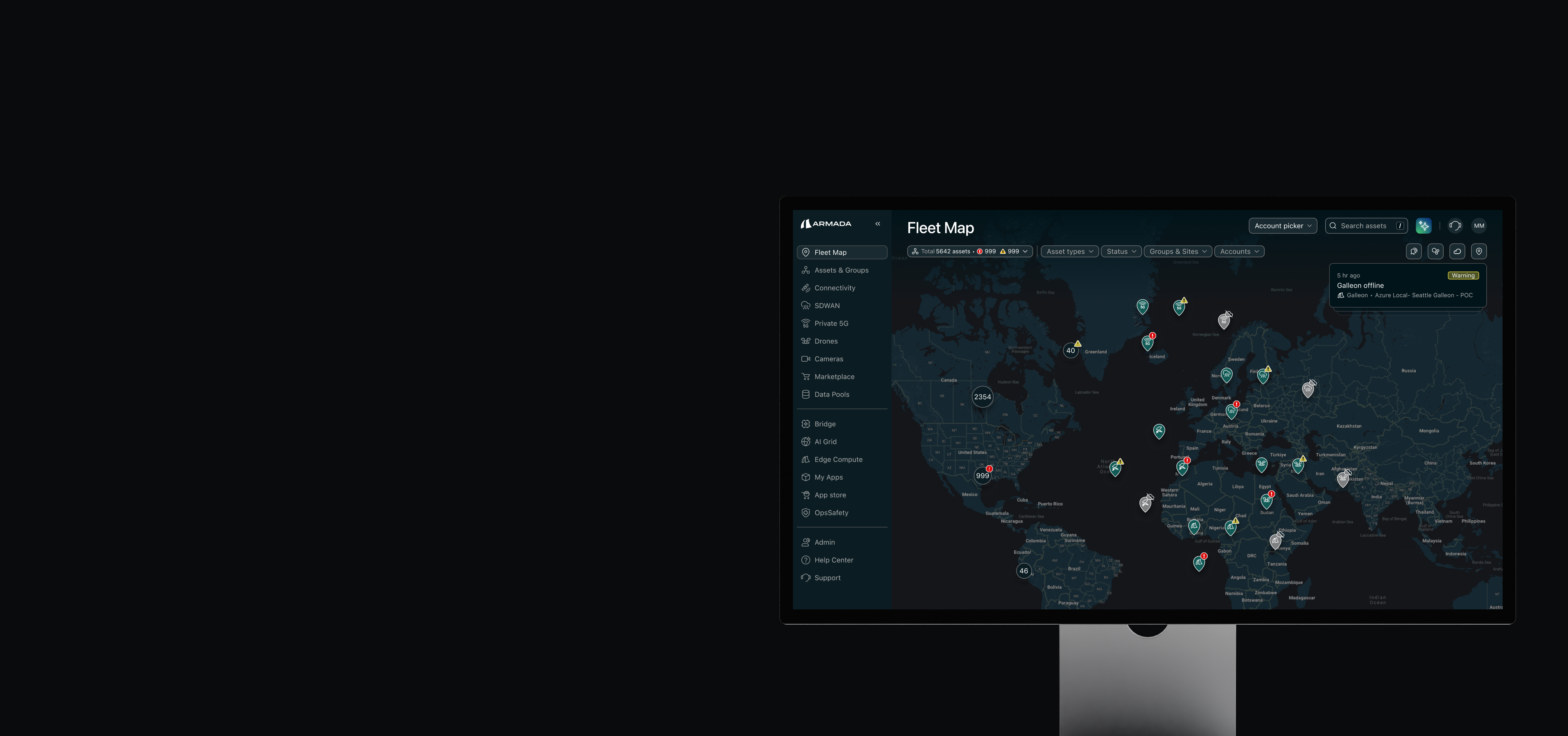Open the Status filter dropdown

(x=1121, y=251)
